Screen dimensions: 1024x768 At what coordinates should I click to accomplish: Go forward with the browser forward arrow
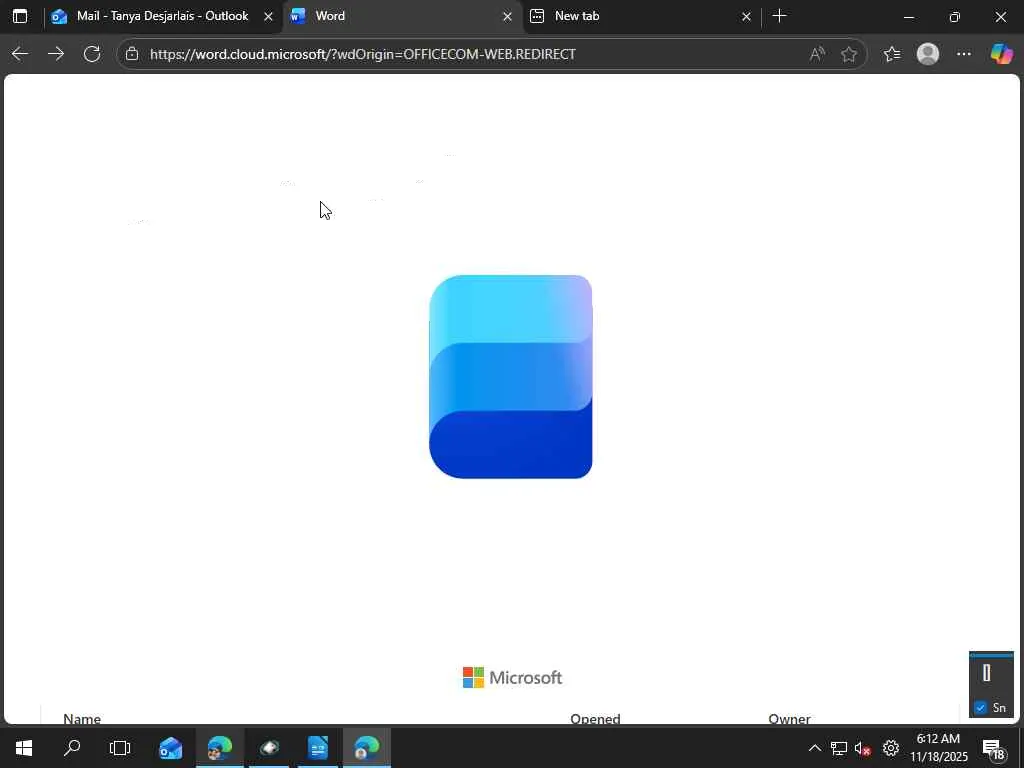coord(56,54)
